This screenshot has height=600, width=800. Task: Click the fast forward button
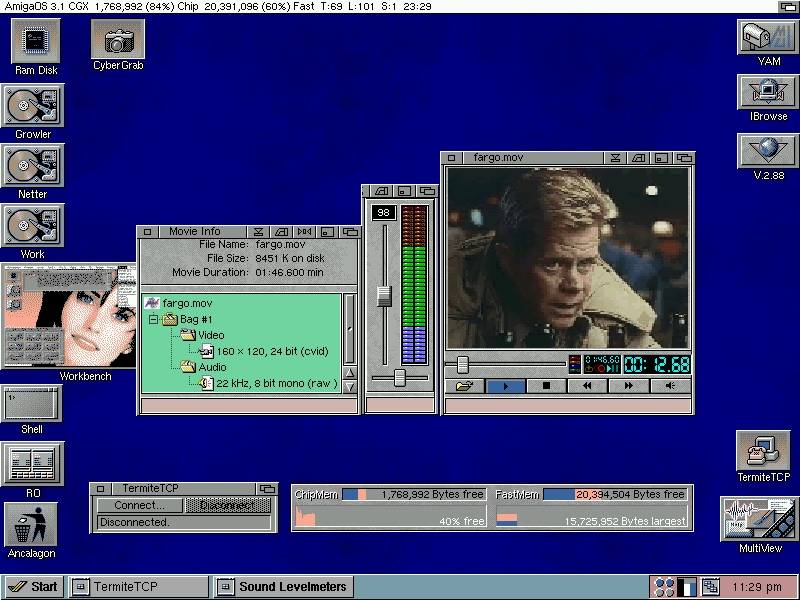[628, 385]
